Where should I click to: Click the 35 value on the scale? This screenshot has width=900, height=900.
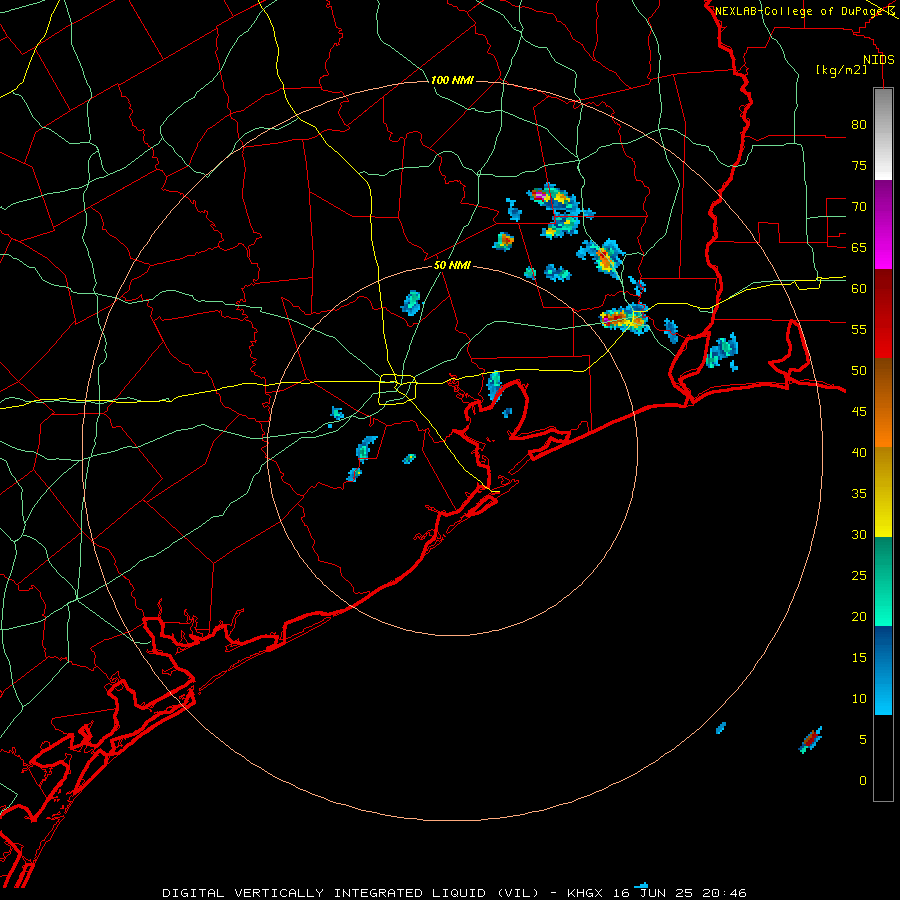[x=859, y=494]
